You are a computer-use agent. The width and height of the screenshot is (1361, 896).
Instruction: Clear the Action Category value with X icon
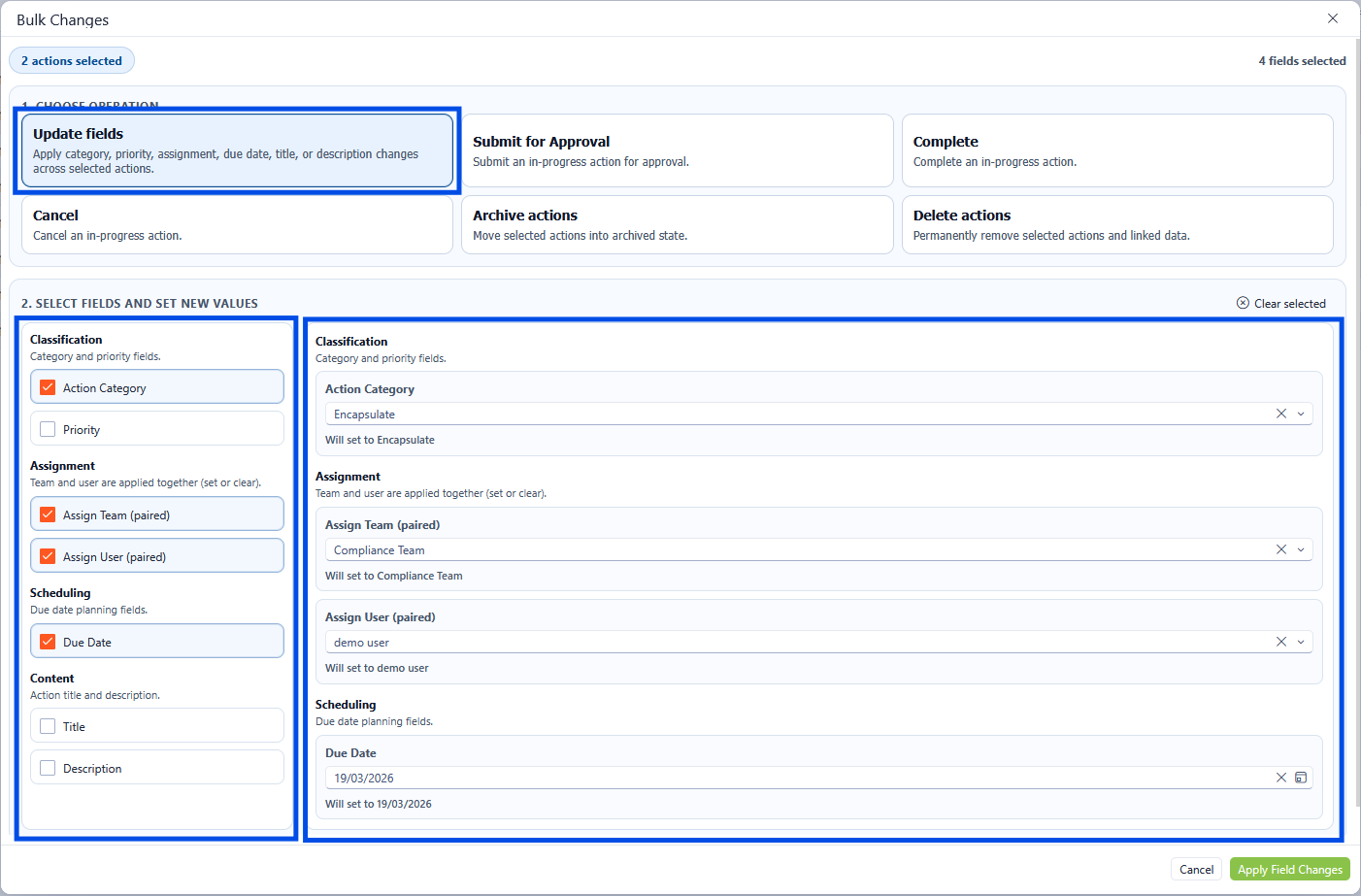(x=1280, y=414)
